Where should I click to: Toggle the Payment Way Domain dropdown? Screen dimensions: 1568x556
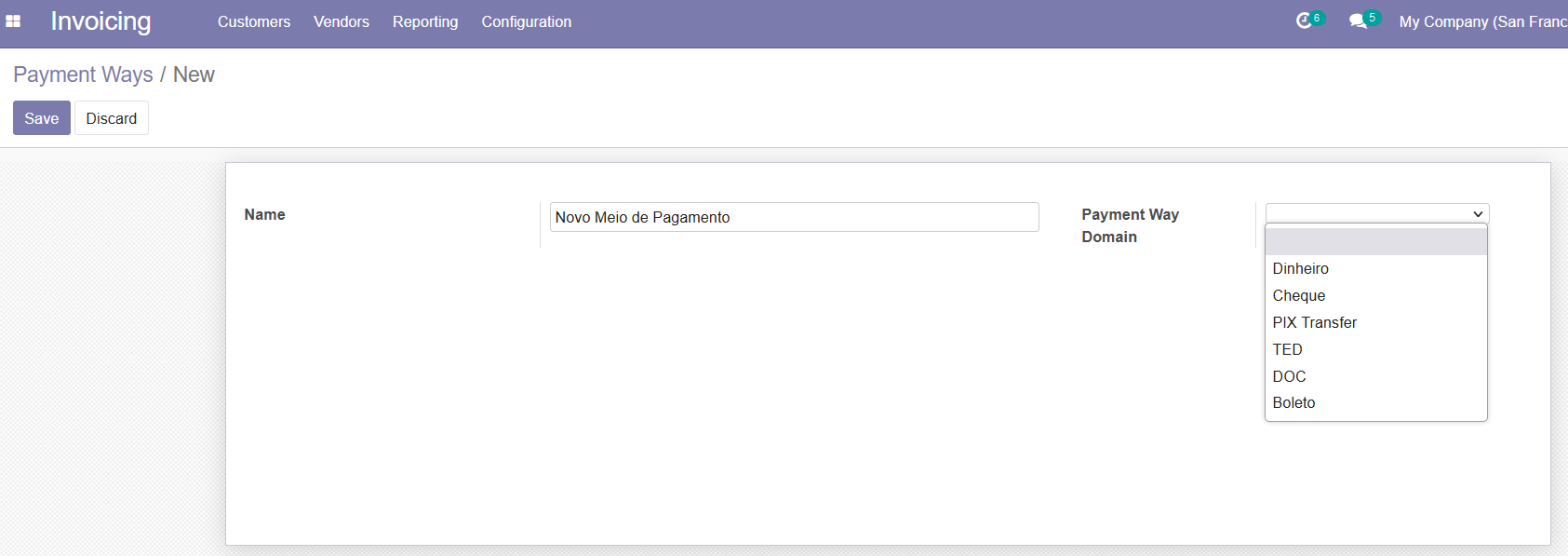click(x=1377, y=213)
